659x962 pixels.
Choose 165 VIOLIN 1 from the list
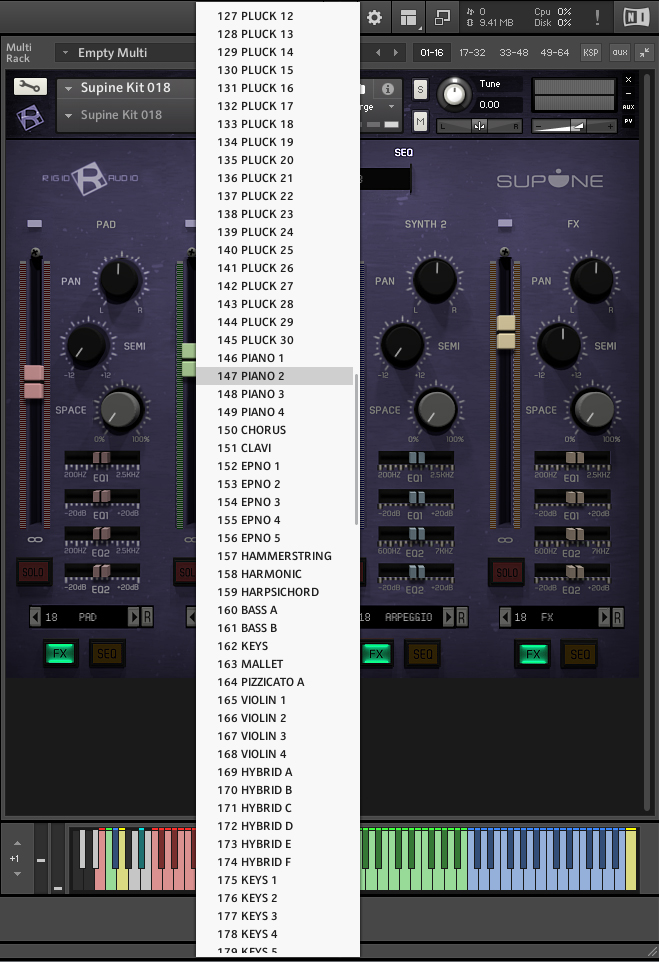click(275, 700)
